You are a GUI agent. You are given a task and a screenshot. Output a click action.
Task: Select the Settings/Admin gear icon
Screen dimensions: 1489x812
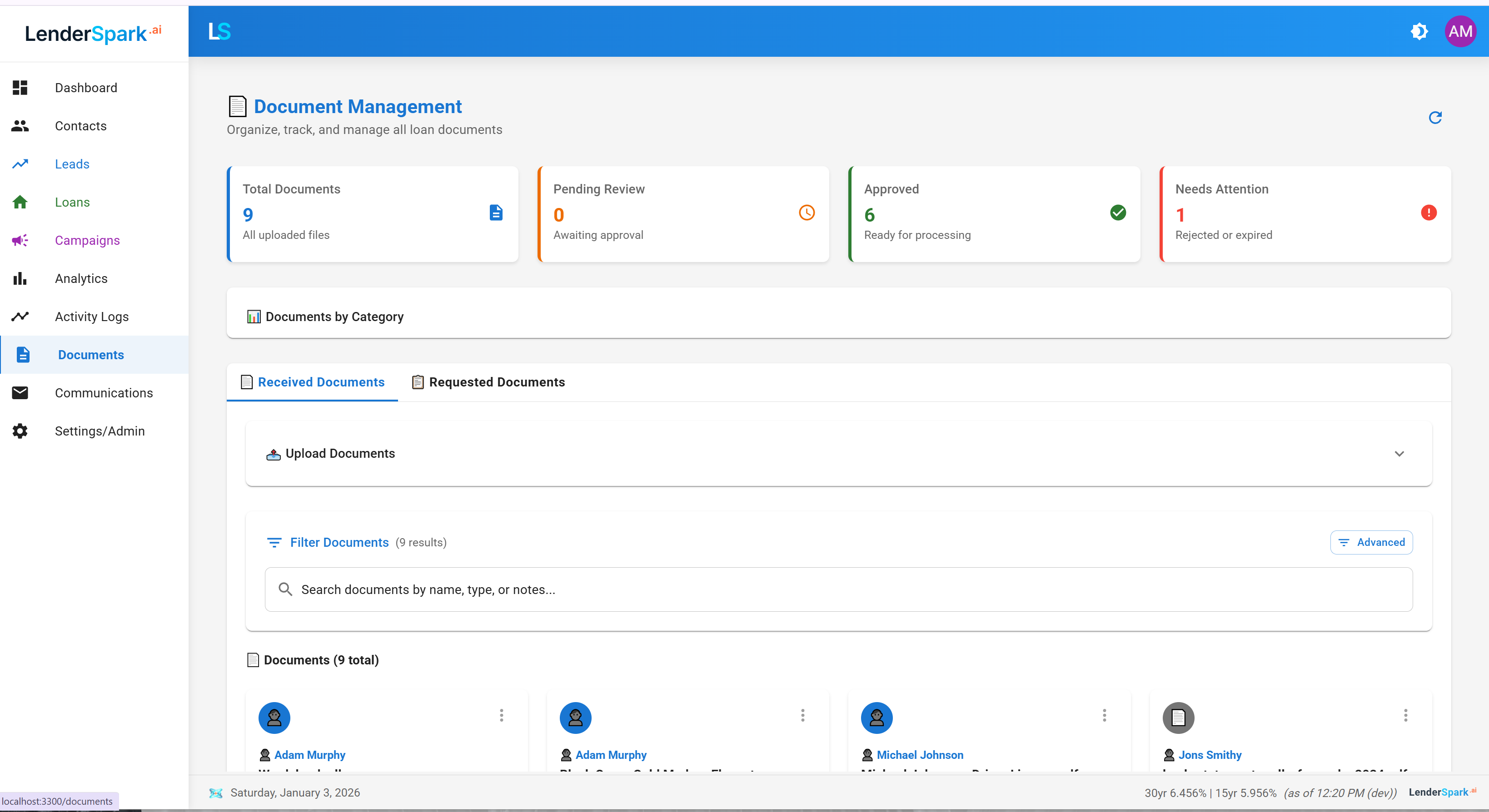click(20, 431)
